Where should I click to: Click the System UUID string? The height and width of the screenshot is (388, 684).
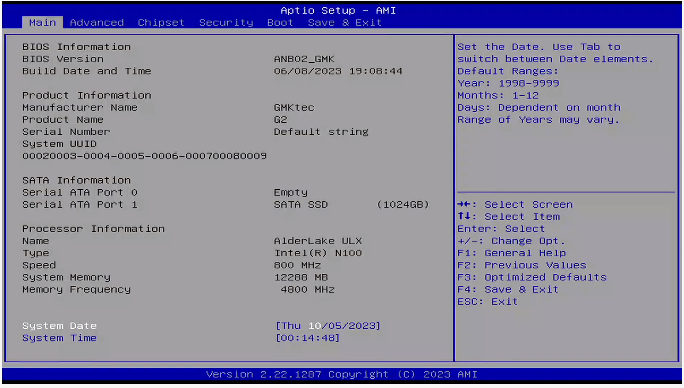tap(144, 156)
